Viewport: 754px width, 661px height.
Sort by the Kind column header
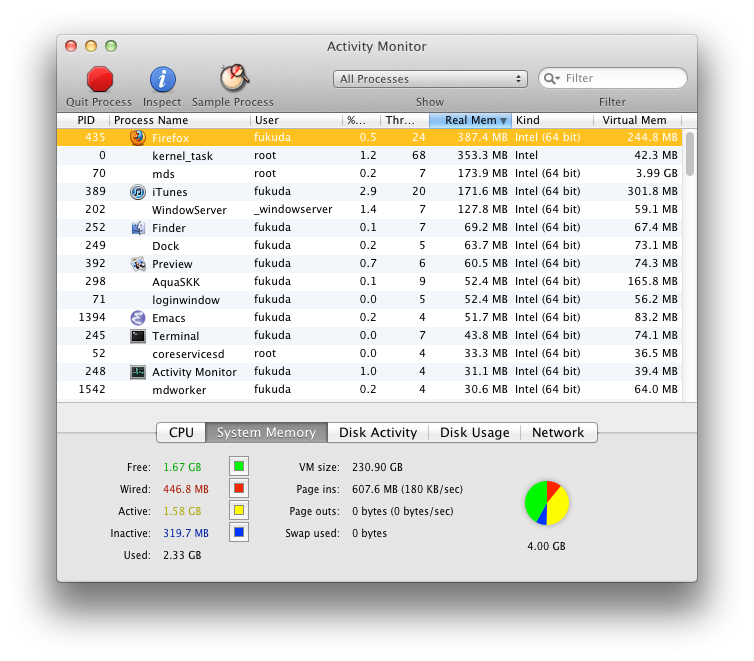pyautogui.click(x=553, y=120)
